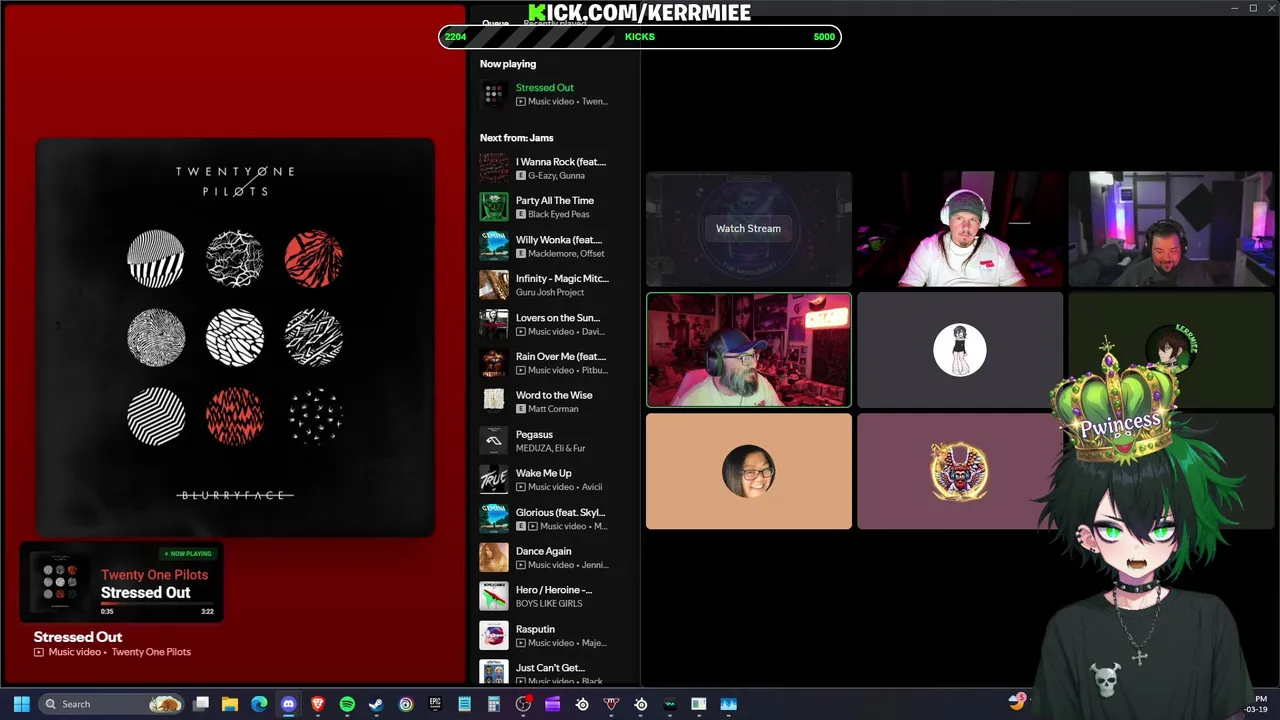Click the Infinity - Magic Mitc... cover thumbnail
The image size is (1280, 720).
494,285
